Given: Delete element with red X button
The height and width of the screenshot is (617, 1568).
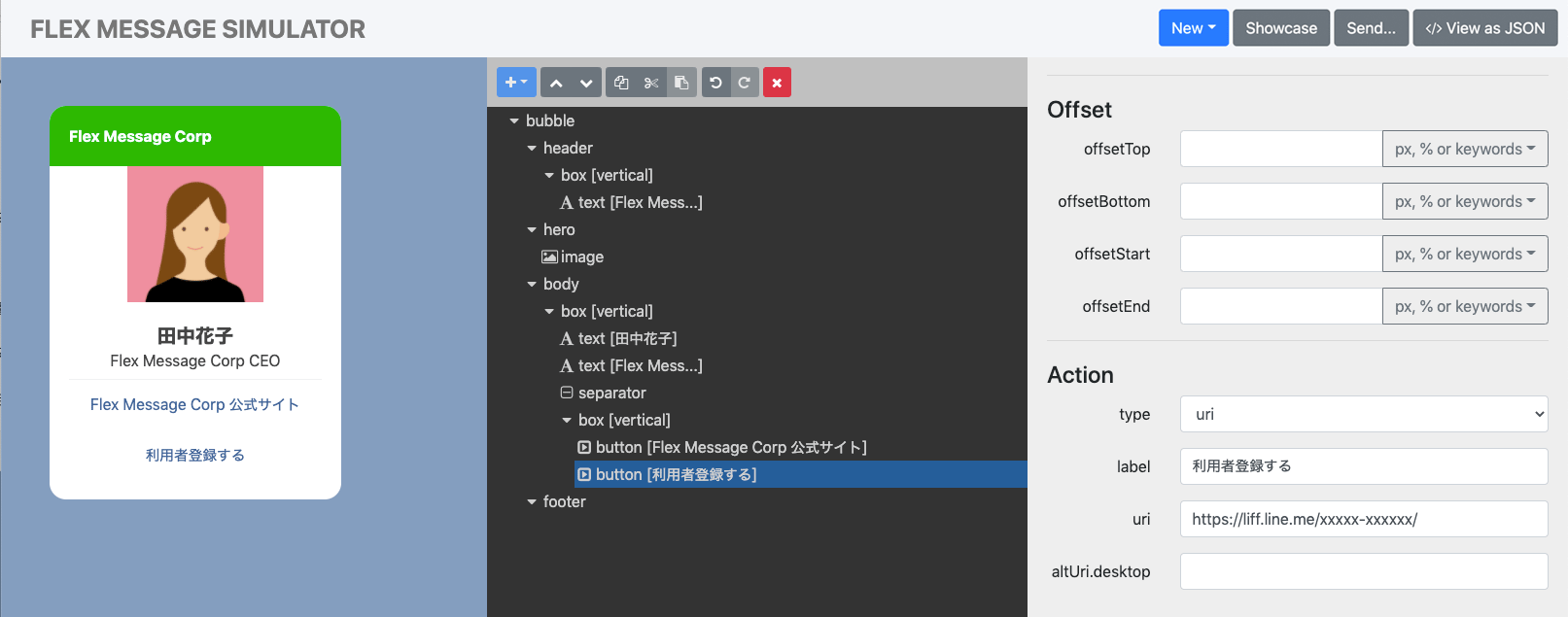Looking at the screenshot, I should point(777,83).
